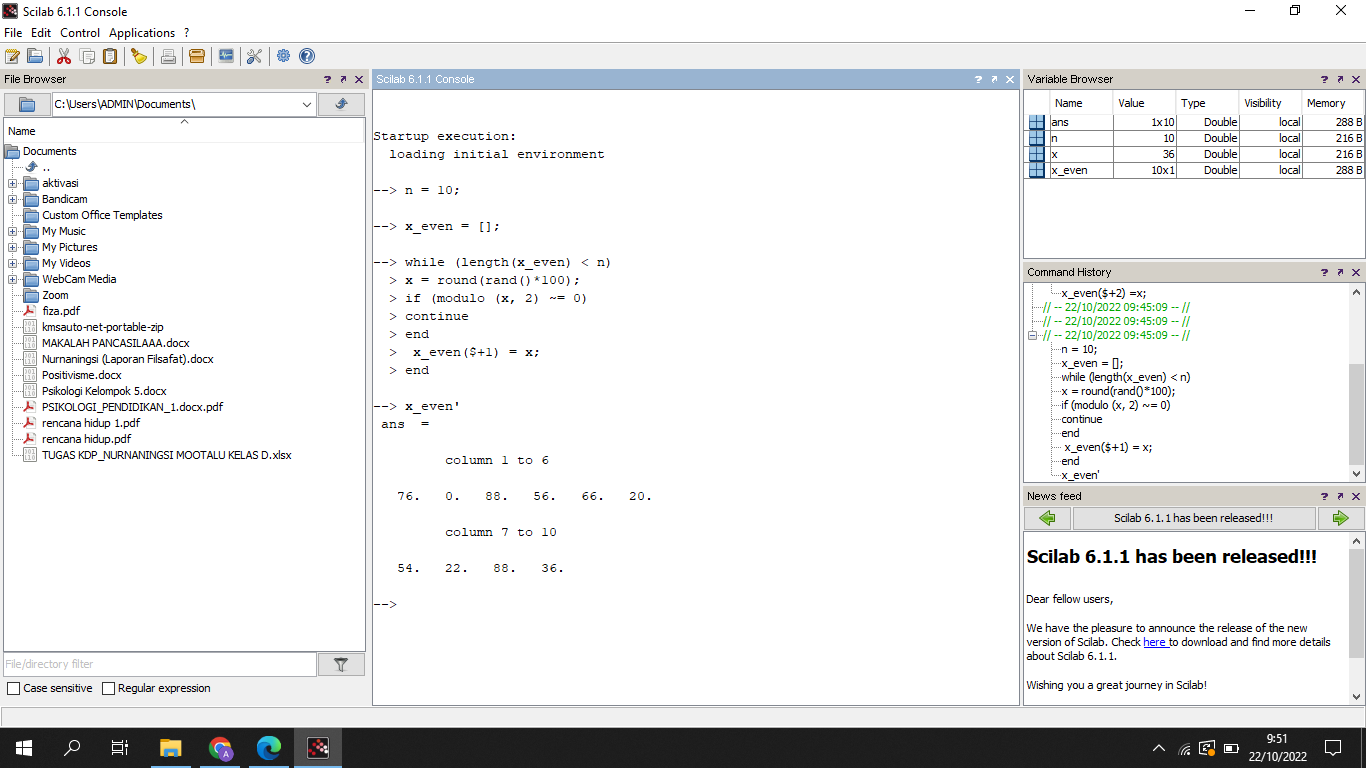Click the file filter funnel button
This screenshot has width=1366, height=768.
coord(341,664)
